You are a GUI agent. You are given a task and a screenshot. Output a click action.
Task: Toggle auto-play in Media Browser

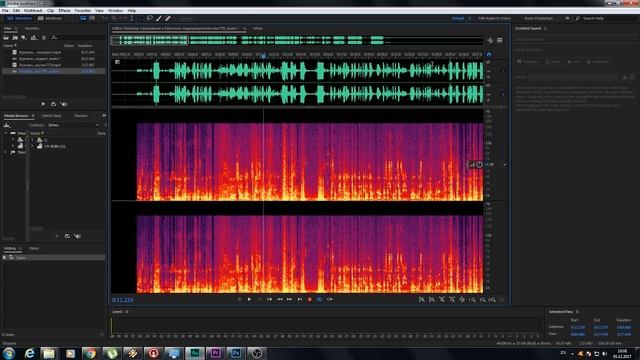coord(78,236)
